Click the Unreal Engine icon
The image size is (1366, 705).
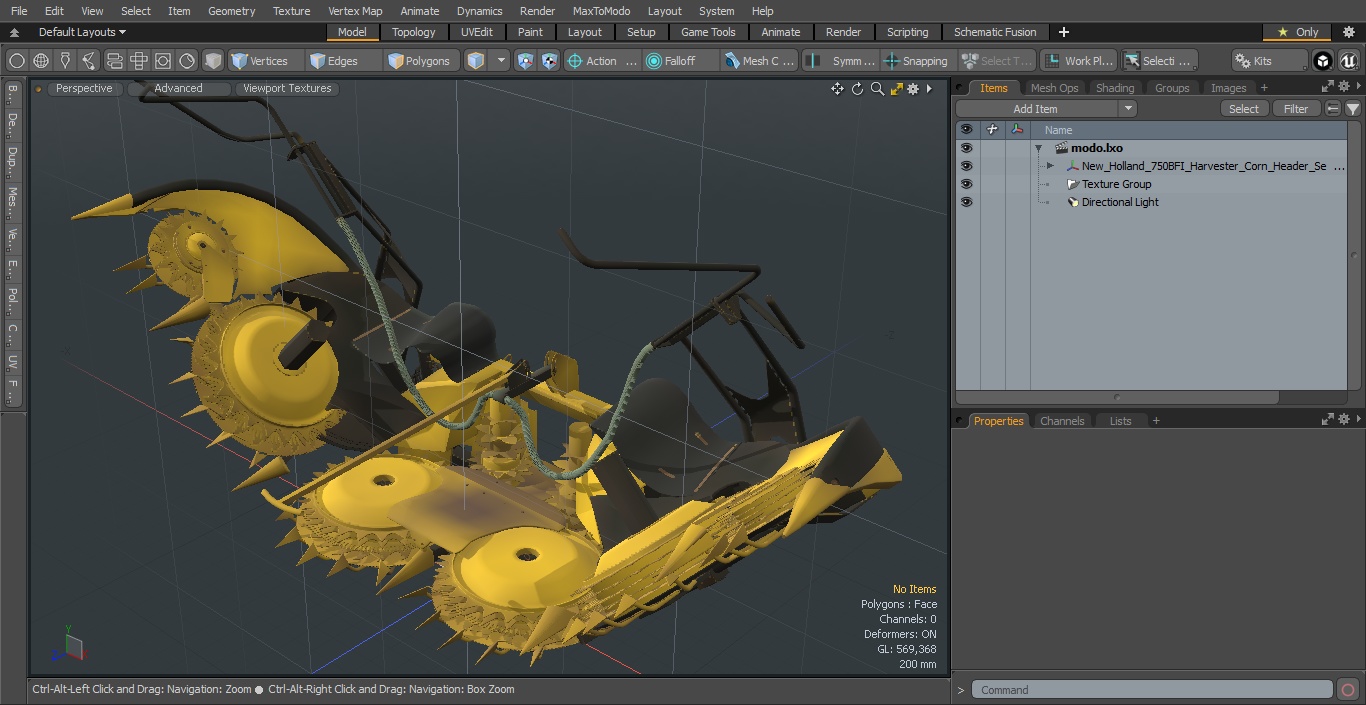1348,61
